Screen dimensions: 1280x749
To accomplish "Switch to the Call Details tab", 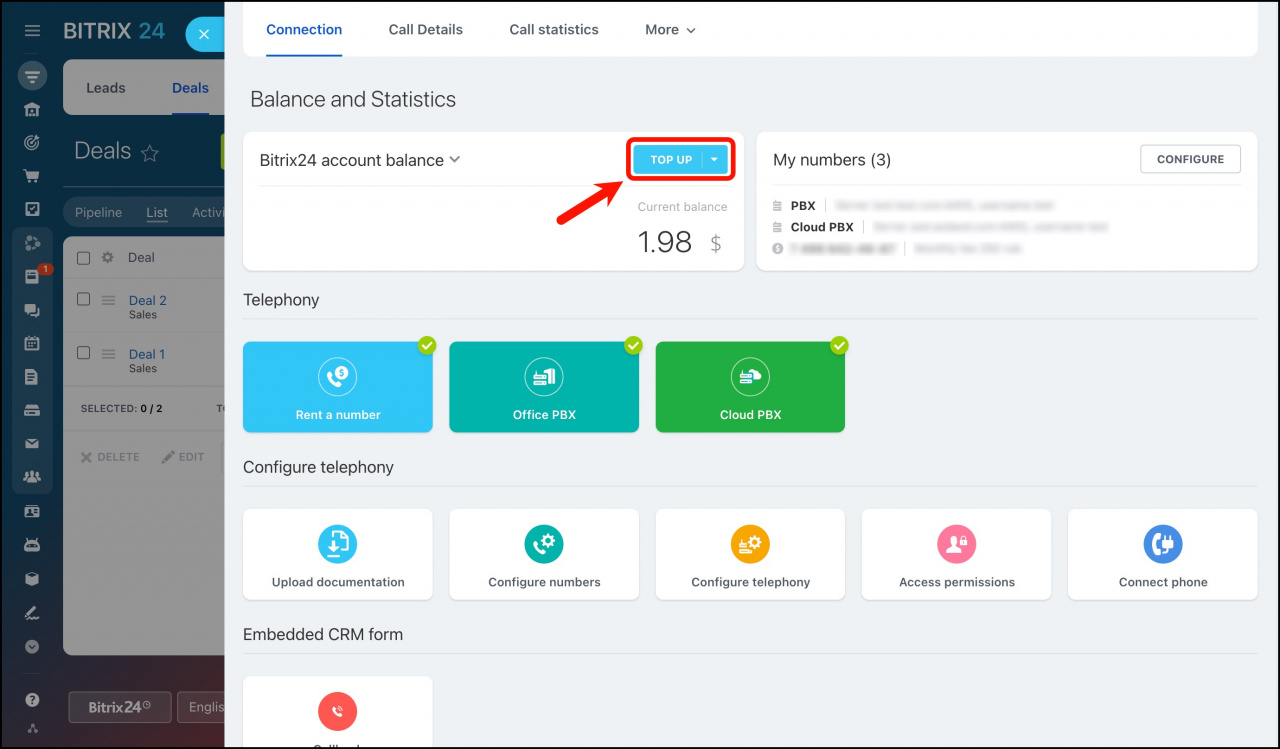I will click(x=426, y=30).
